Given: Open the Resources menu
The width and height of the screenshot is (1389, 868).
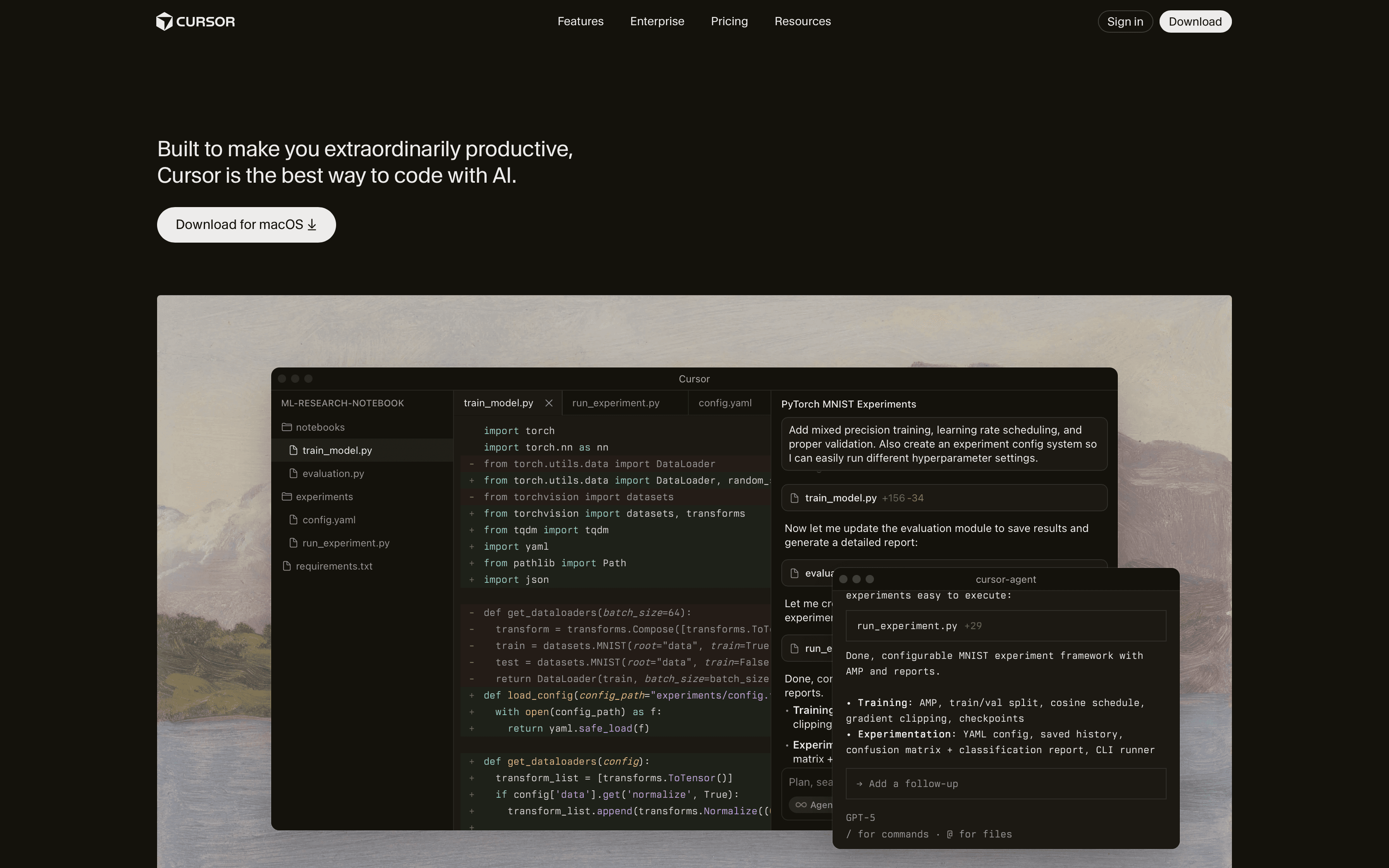Looking at the screenshot, I should pos(802,21).
